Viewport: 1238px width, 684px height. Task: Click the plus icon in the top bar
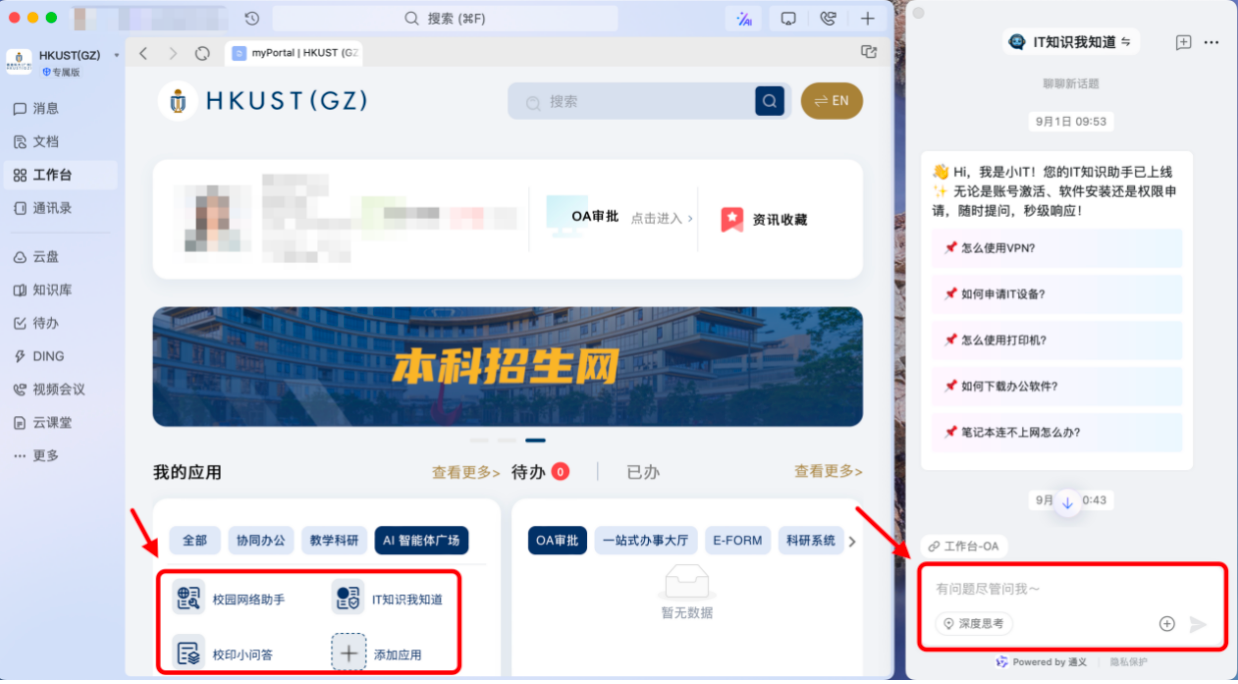(x=867, y=18)
